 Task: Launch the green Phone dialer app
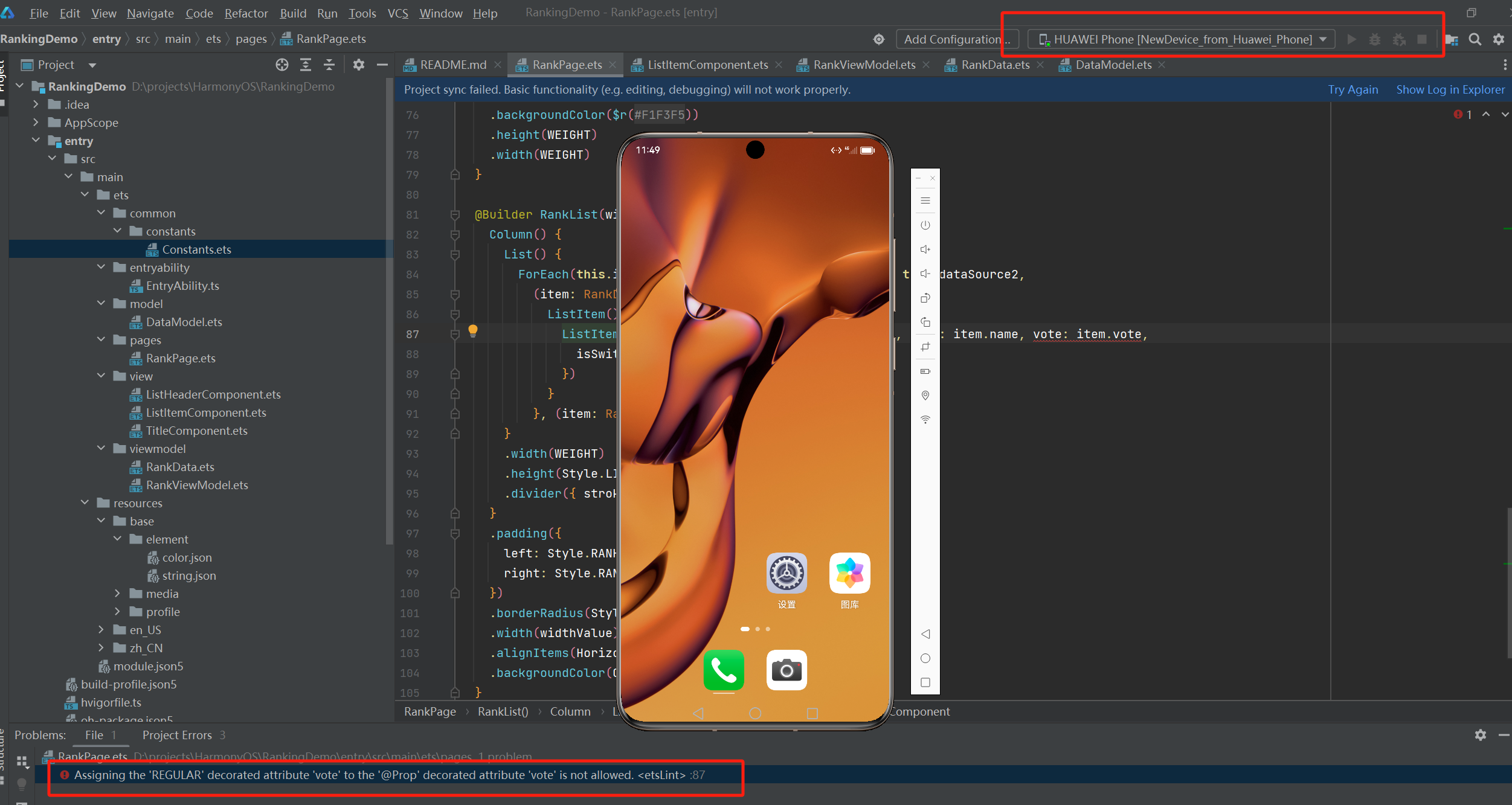[724, 670]
